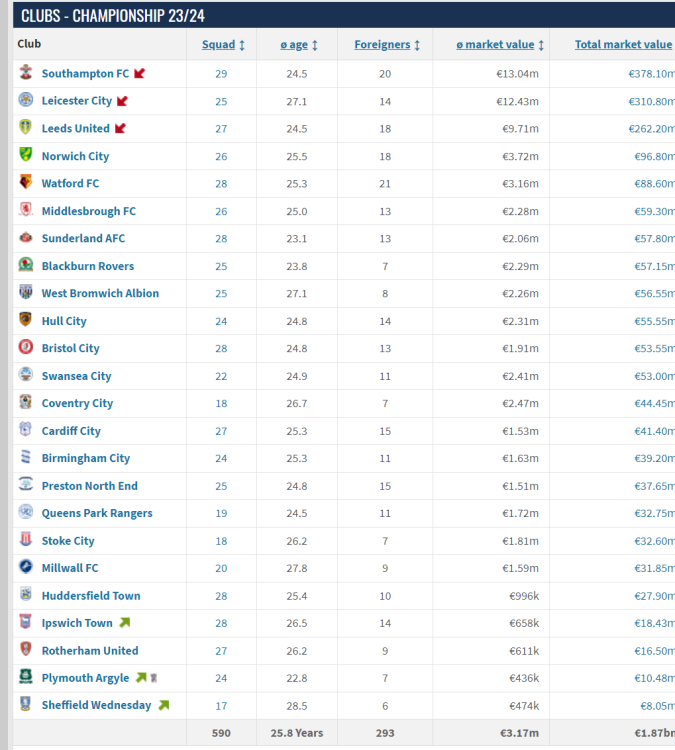The width and height of the screenshot is (675, 750).
Task: Select the total squad count 590
Action: (x=221, y=733)
